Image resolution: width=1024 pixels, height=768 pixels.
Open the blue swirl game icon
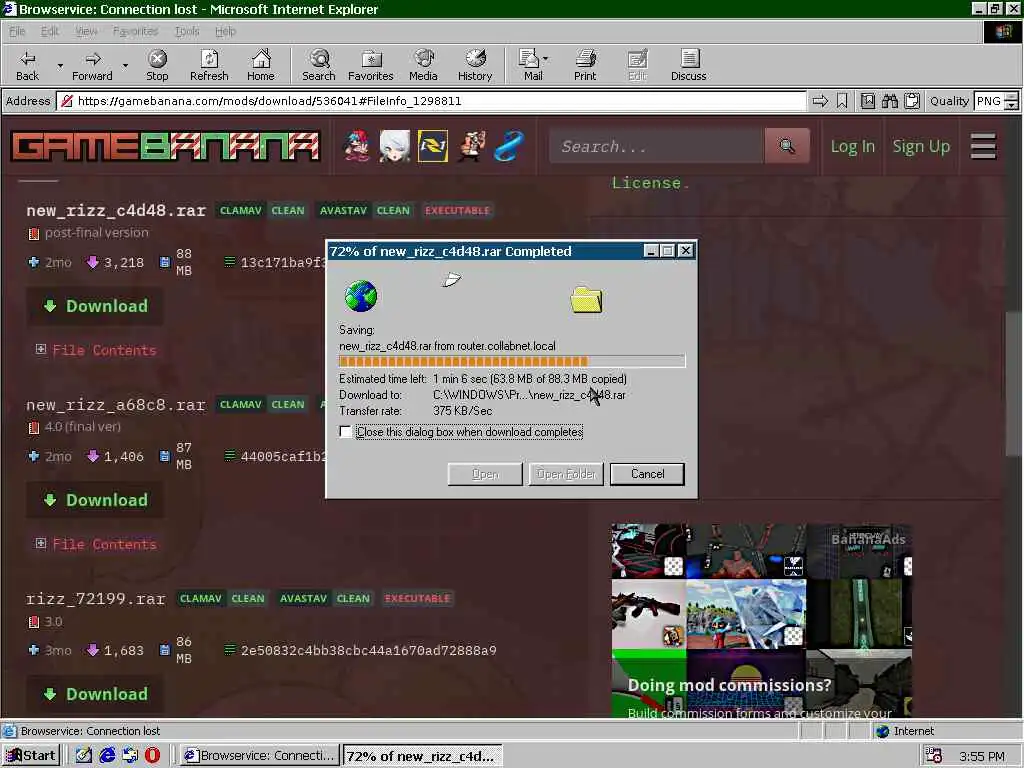(509, 146)
